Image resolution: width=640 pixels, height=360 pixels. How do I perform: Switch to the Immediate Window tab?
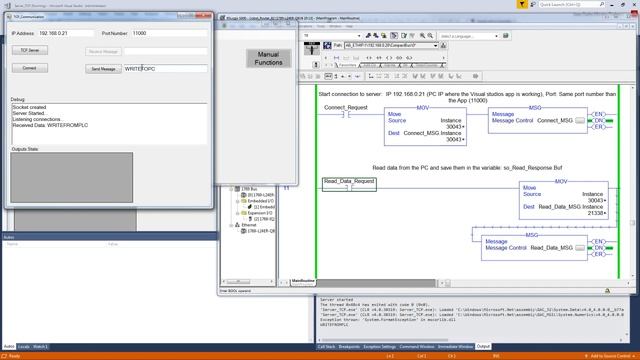pyautogui.click(x=455, y=347)
